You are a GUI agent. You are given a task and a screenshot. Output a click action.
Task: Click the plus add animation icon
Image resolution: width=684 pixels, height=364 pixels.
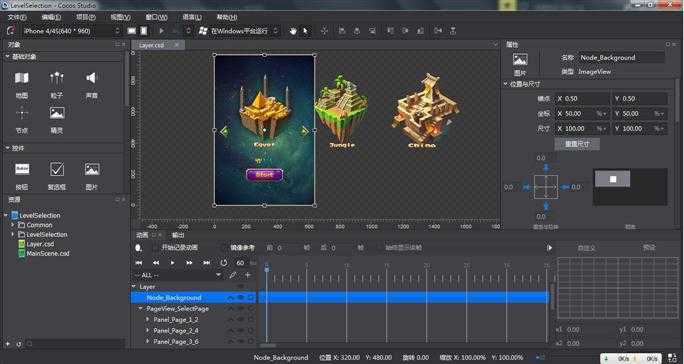(248, 275)
